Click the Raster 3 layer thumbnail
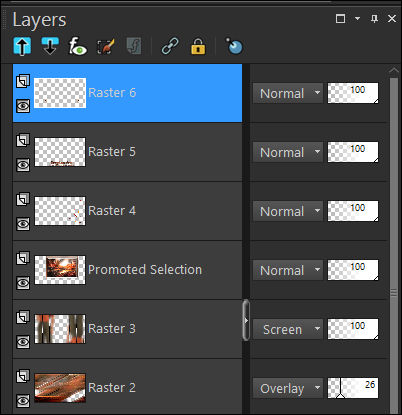This screenshot has width=402, height=415. (x=60, y=329)
